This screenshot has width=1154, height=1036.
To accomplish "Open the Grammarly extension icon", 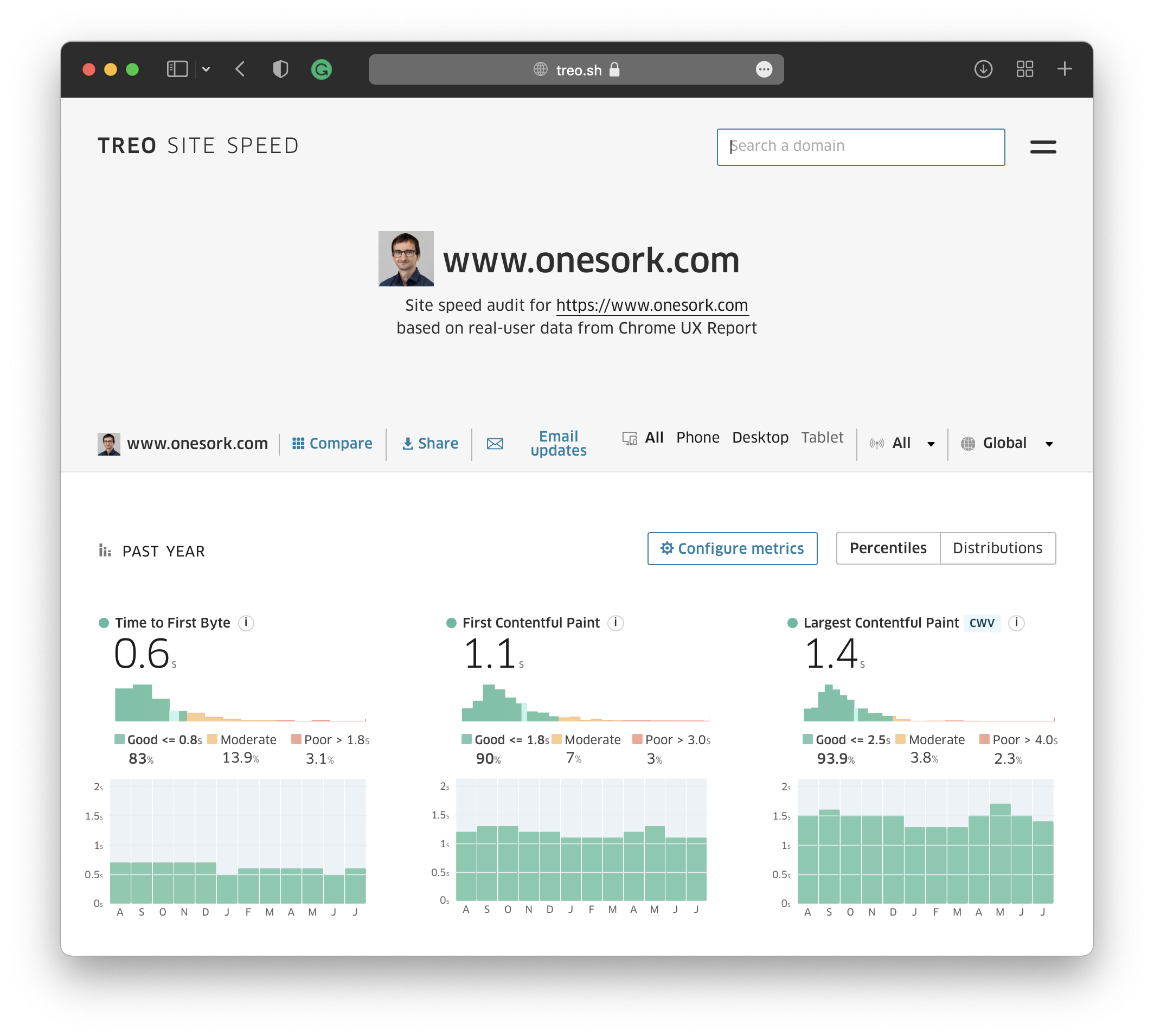I will point(322,69).
